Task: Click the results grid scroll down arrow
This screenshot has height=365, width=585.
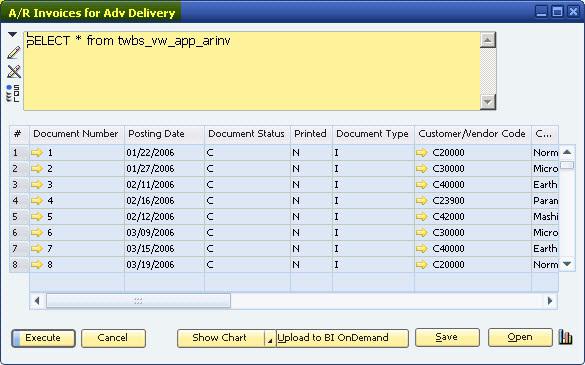Action: point(567,264)
